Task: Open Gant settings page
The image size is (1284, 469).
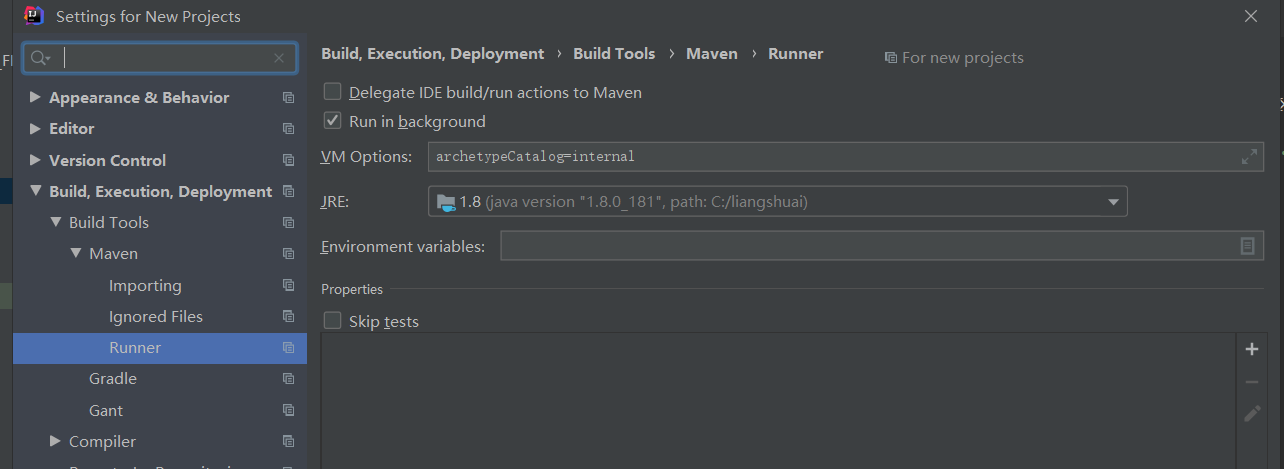Action: 106,411
